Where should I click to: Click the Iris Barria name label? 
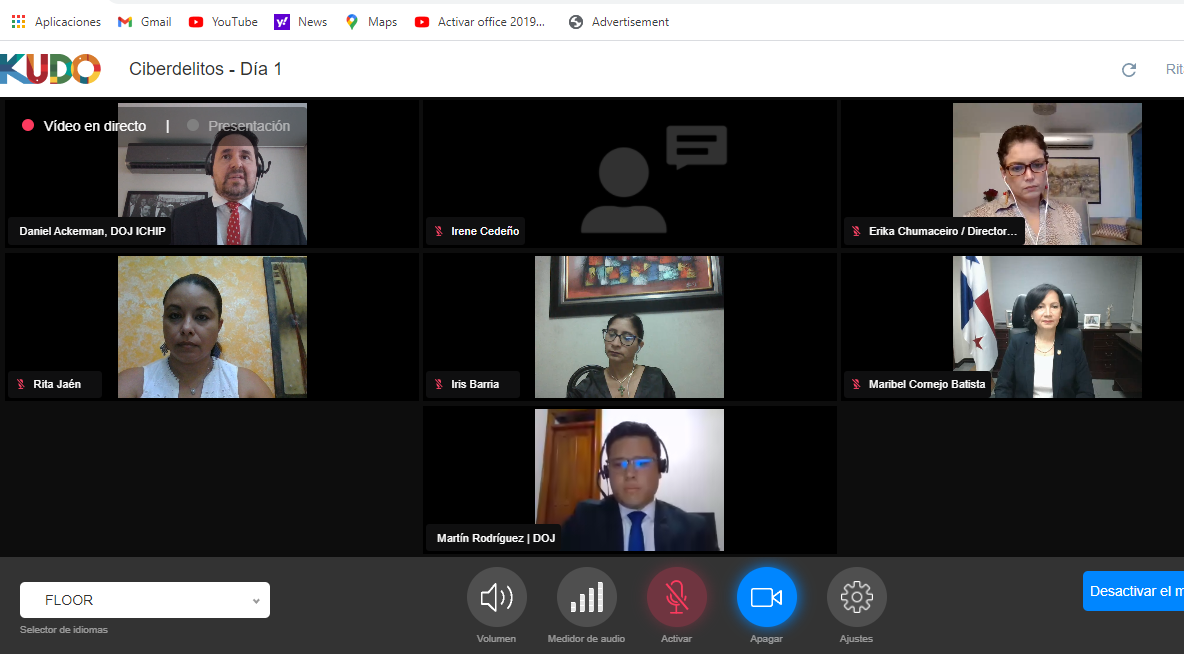(475, 384)
